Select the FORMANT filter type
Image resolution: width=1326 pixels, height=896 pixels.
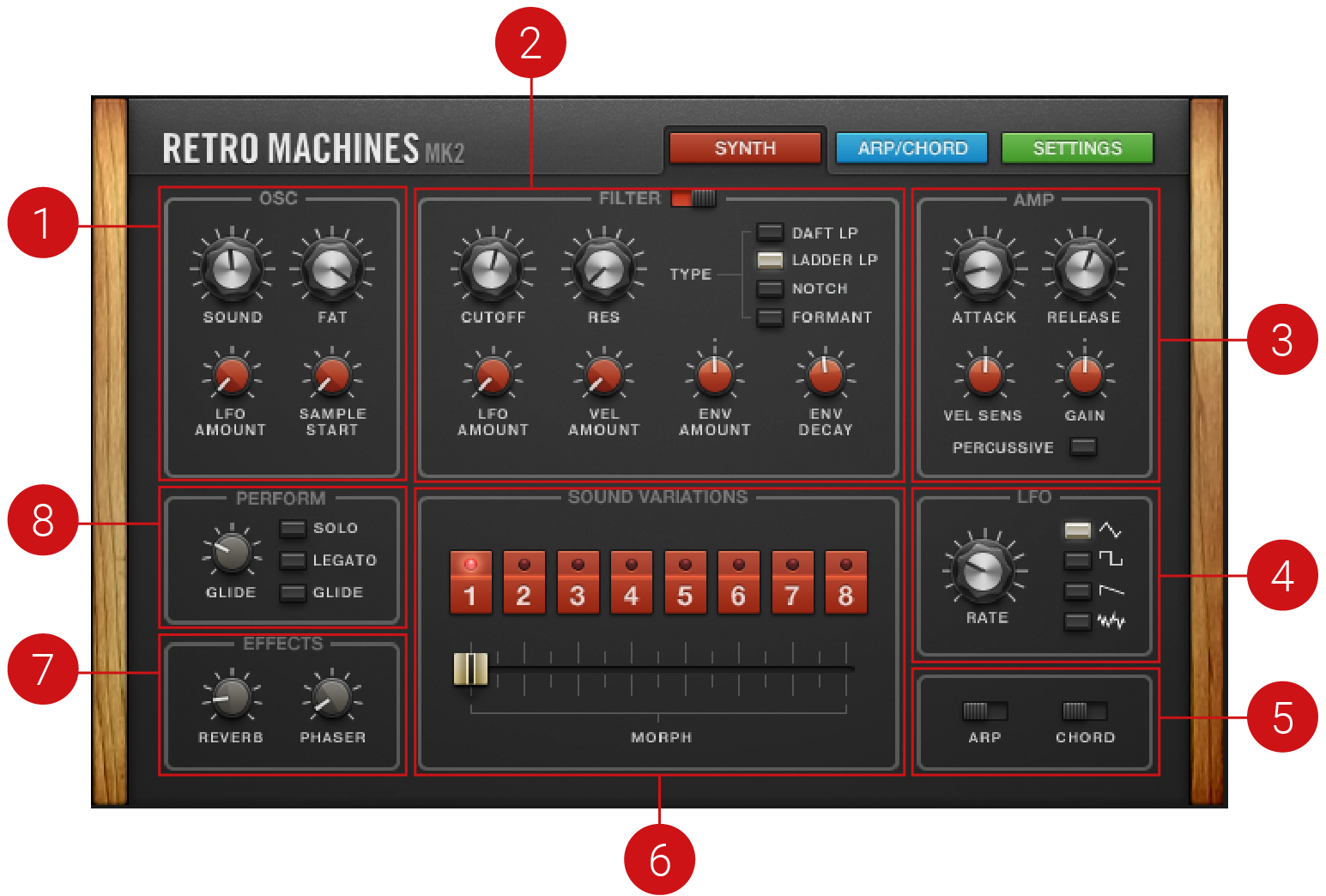(770, 317)
